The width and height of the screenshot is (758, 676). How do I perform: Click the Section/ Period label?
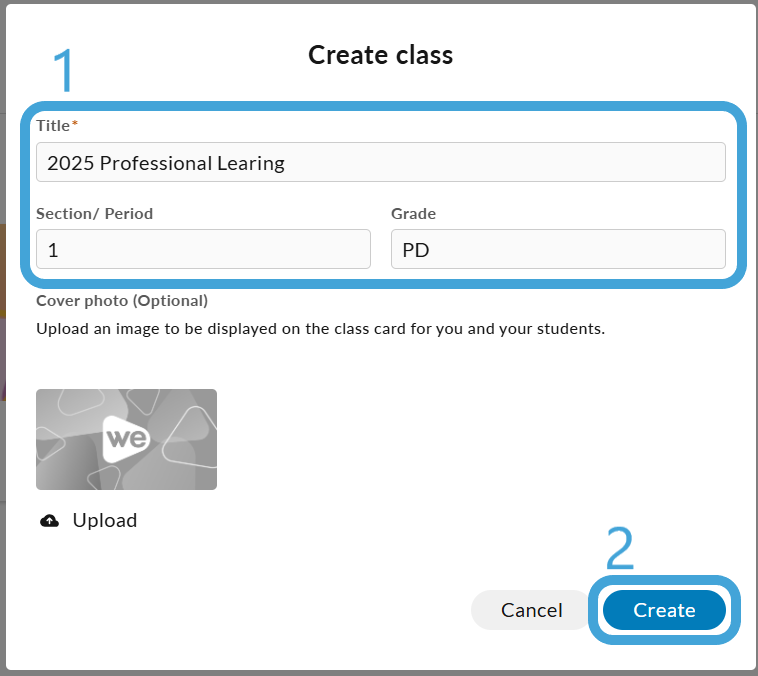(x=95, y=214)
